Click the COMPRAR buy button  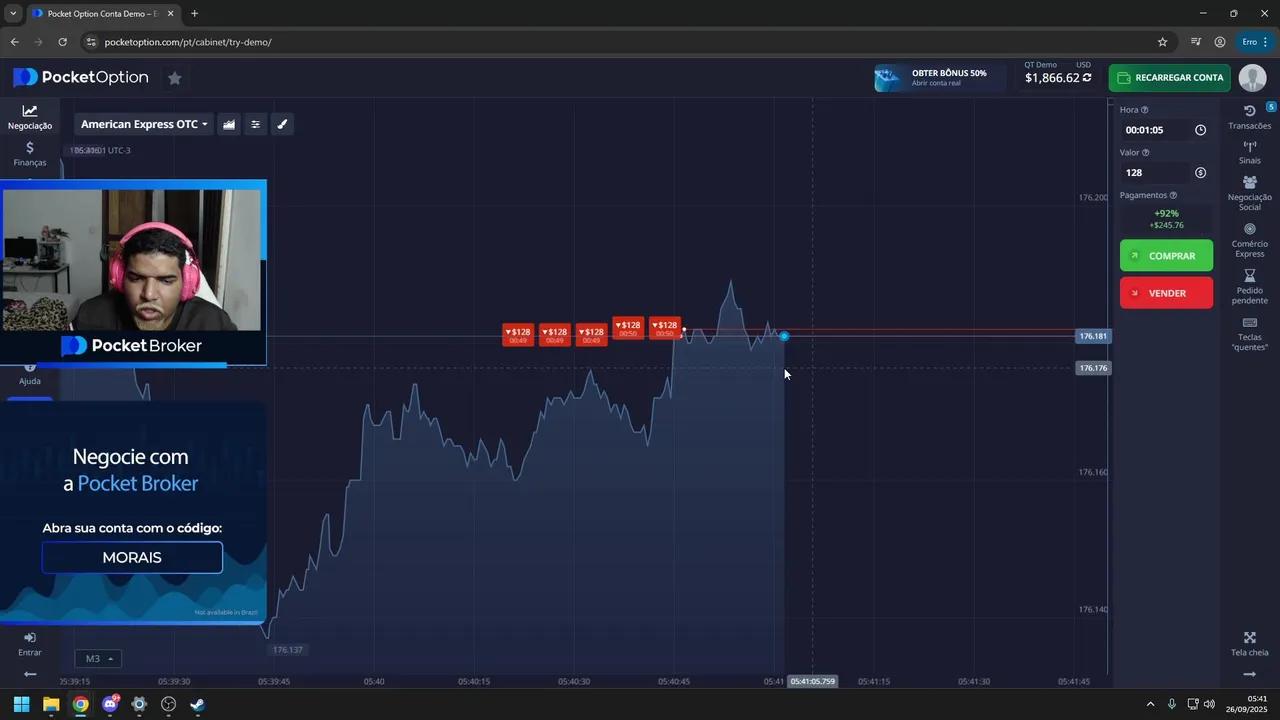pyautogui.click(x=1166, y=256)
